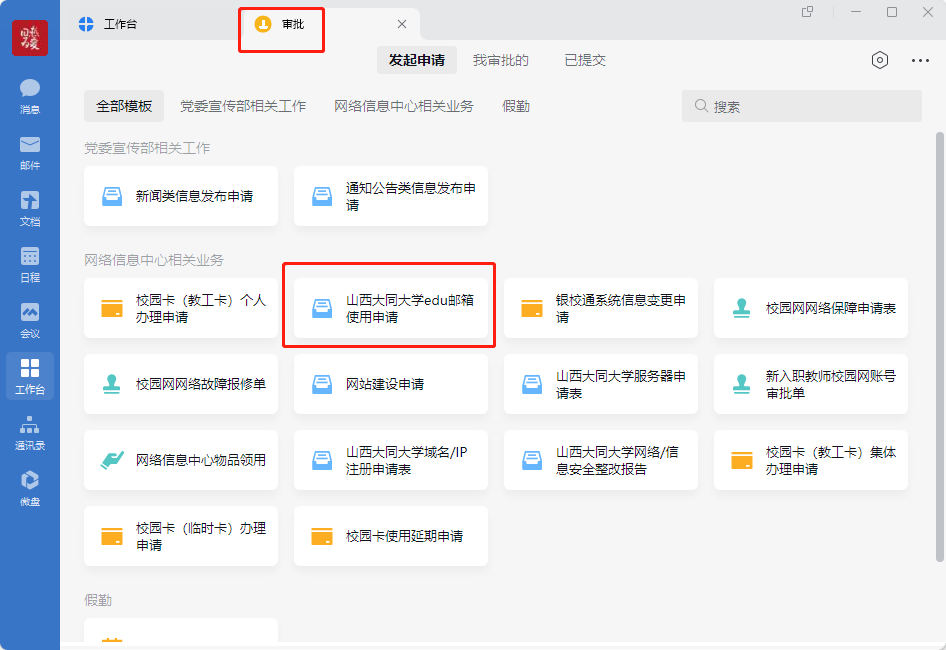
Task: Switch to the 我审批的 tab
Action: point(501,60)
